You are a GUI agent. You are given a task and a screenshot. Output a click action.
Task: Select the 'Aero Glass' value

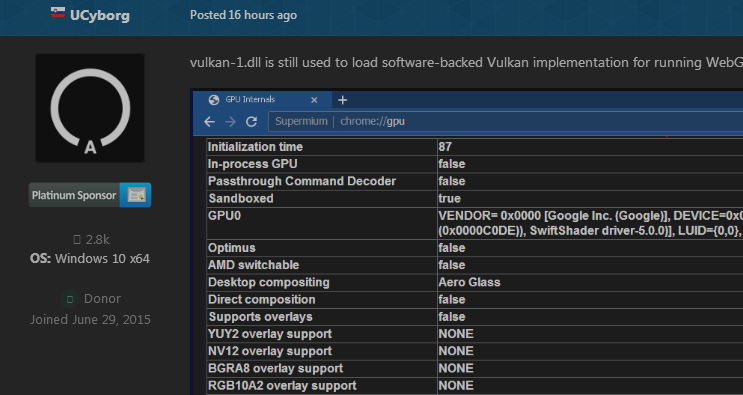pos(469,282)
